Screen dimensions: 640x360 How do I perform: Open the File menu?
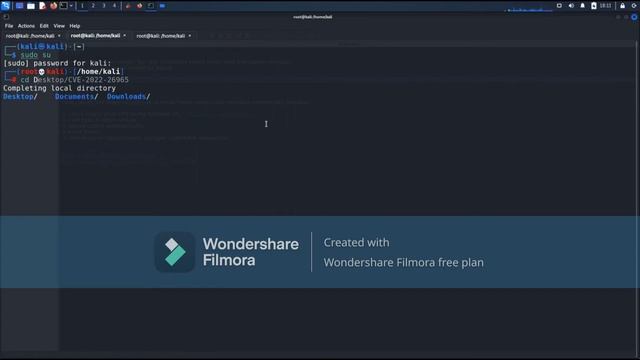(x=9, y=26)
